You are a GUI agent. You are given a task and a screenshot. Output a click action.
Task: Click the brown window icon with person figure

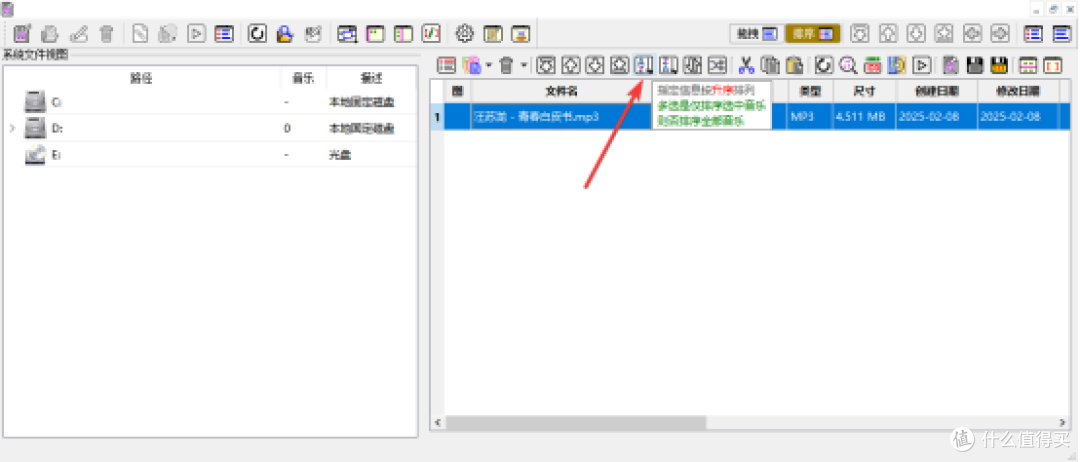[x=521, y=33]
